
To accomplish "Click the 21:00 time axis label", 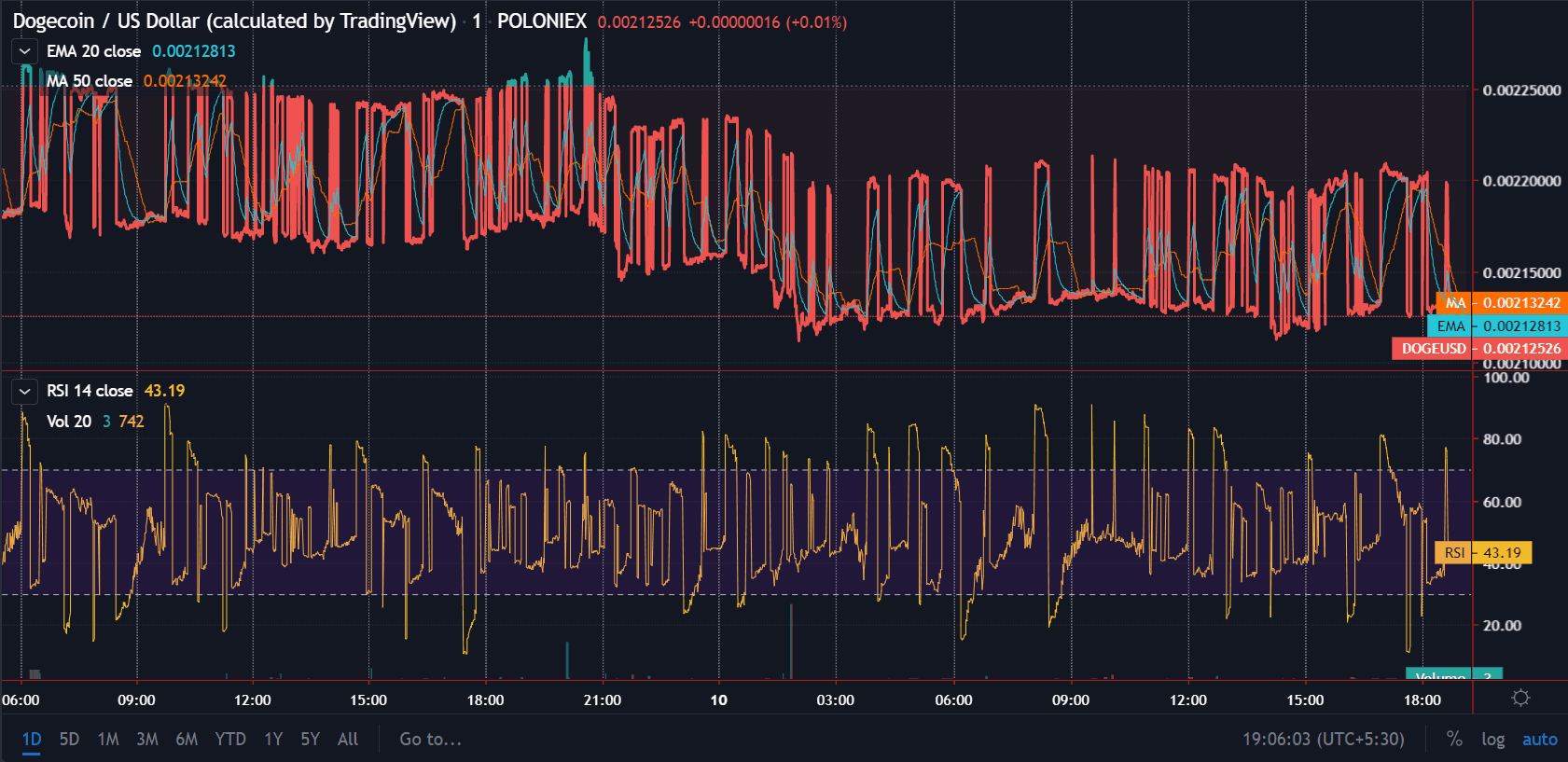I will [603, 700].
